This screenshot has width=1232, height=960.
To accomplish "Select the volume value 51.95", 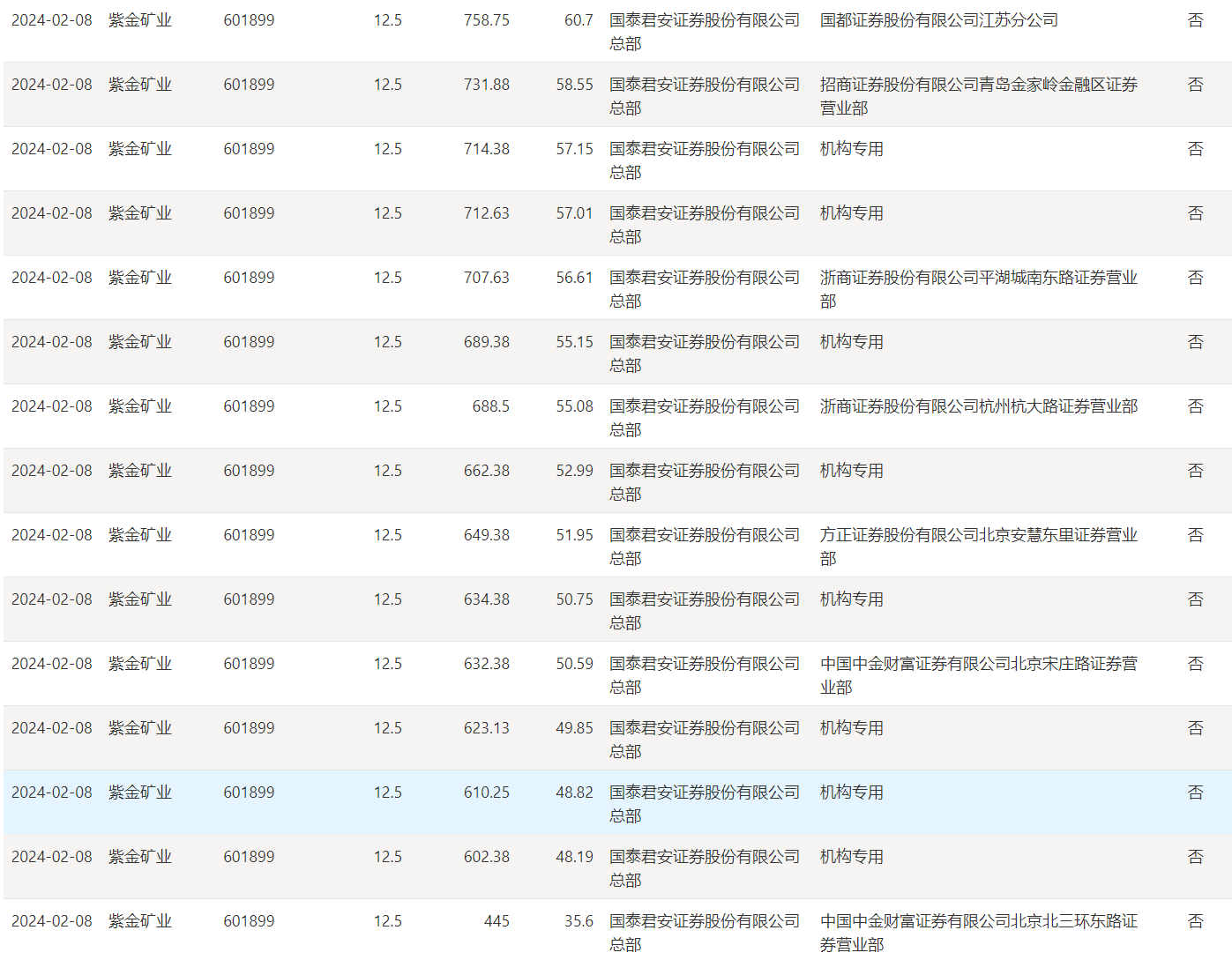I will [x=575, y=535].
